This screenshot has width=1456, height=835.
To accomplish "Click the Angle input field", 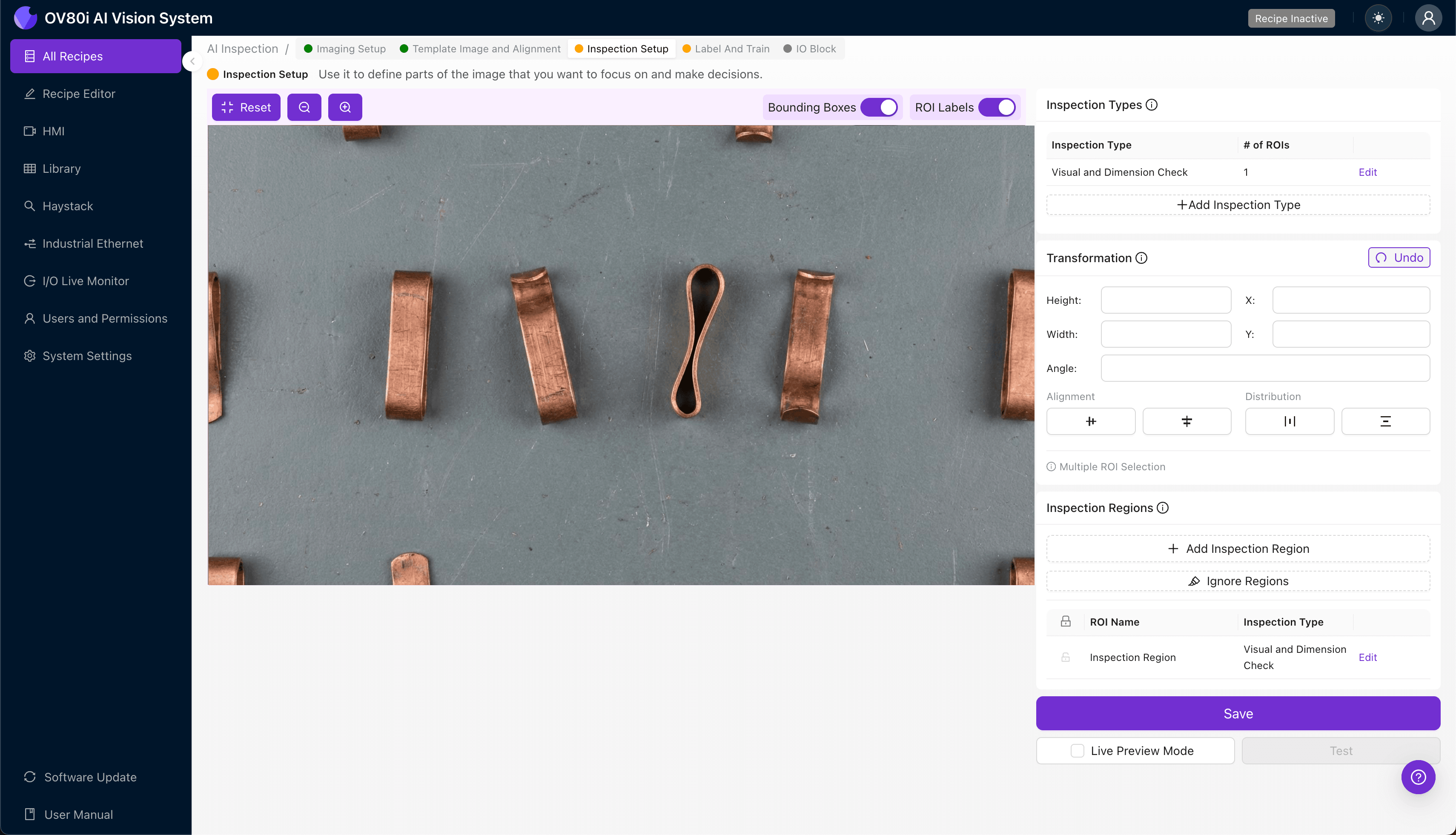I will coord(1265,368).
